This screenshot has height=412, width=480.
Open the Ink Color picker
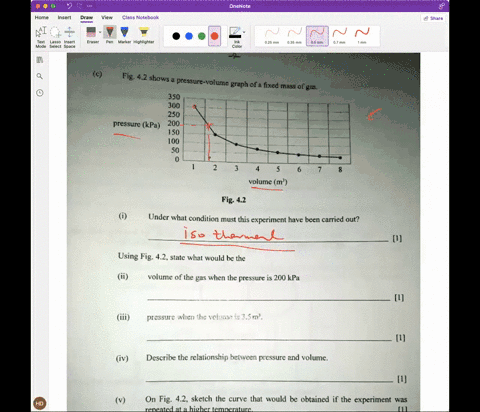[235, 37]
